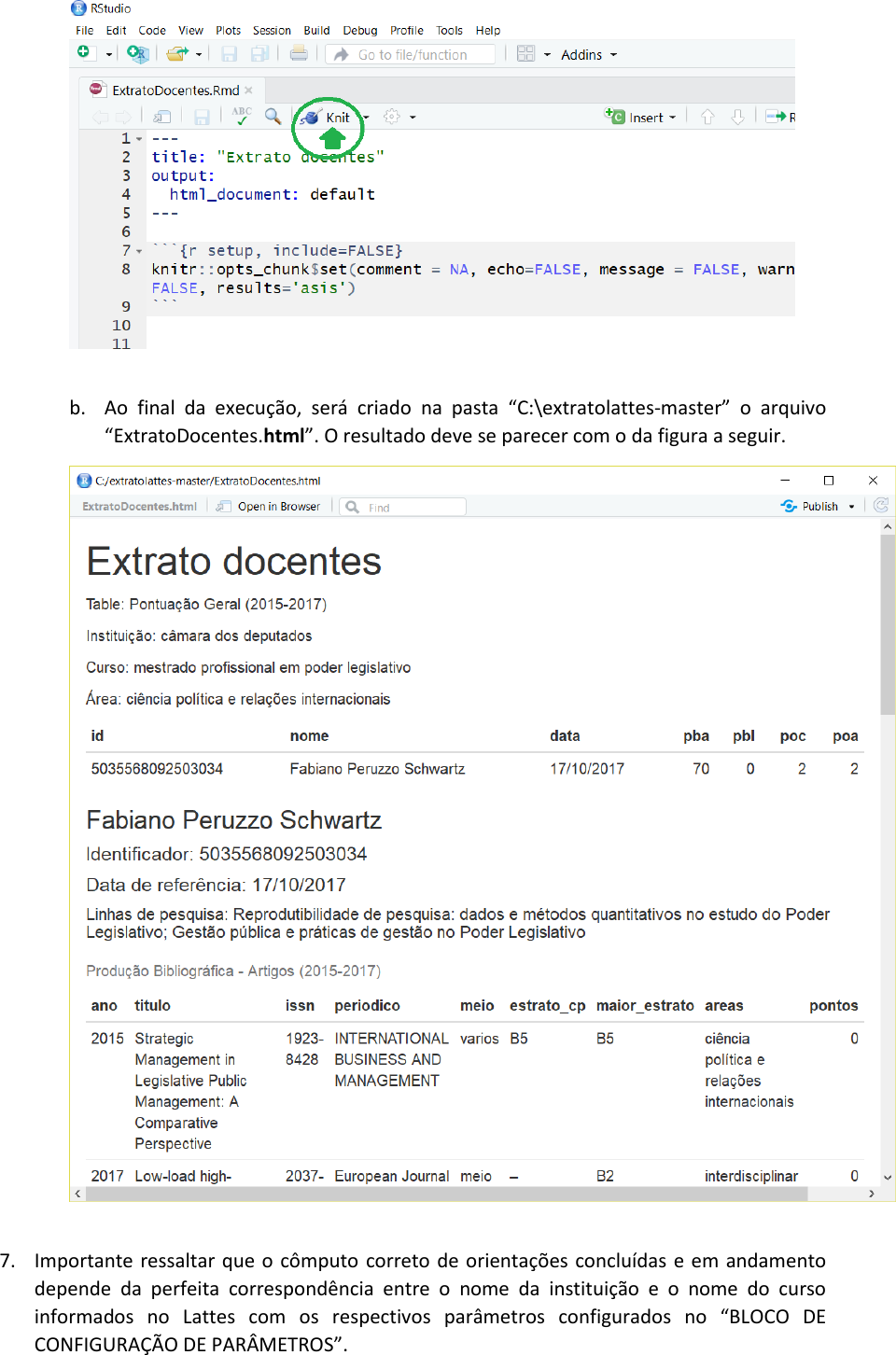Viewport: 896px width, 1355px height.
Task: Open the Tools menu
Action: [449, 31]
